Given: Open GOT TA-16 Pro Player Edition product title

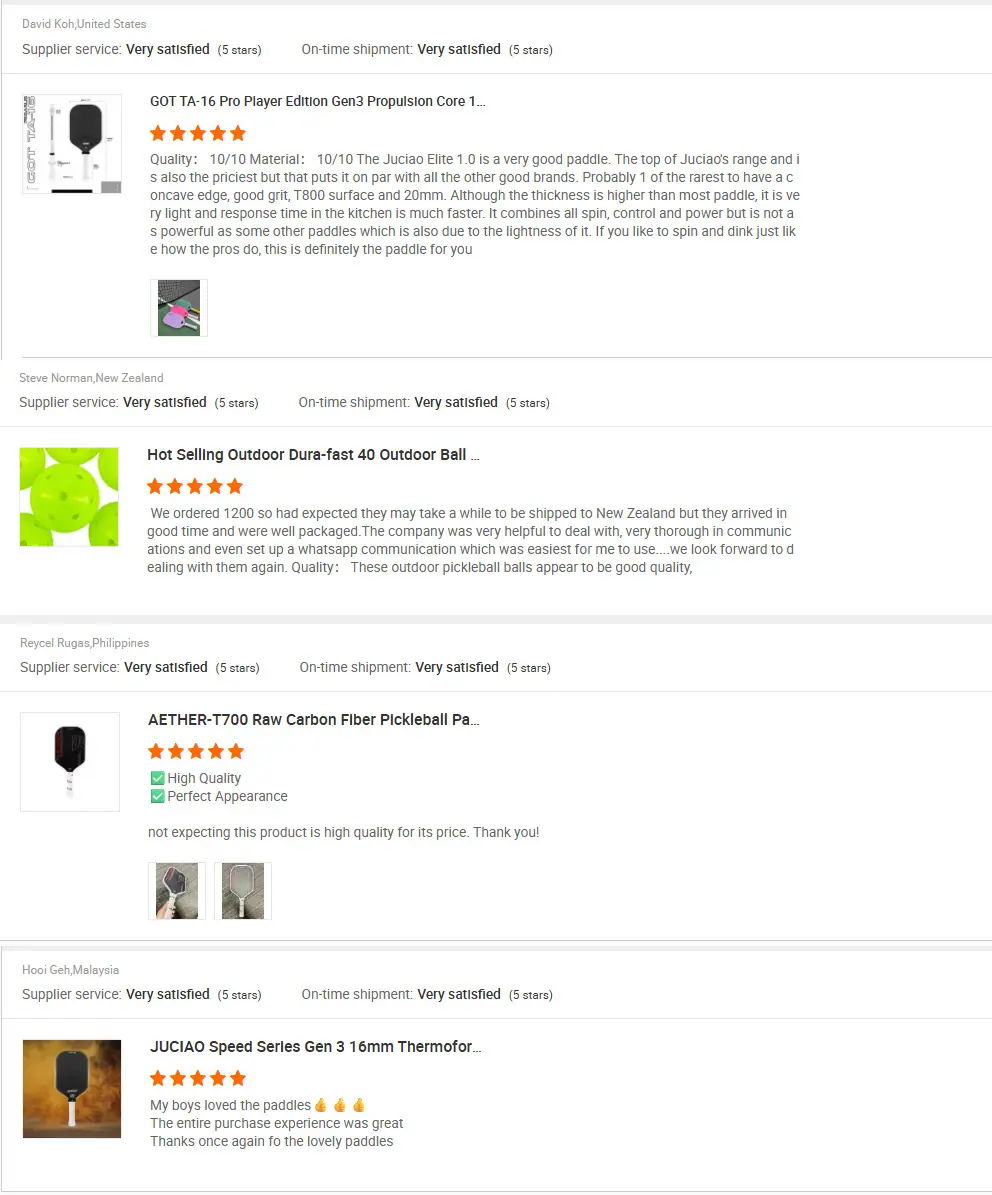Looking at the screenshot, I should (317, 101).
